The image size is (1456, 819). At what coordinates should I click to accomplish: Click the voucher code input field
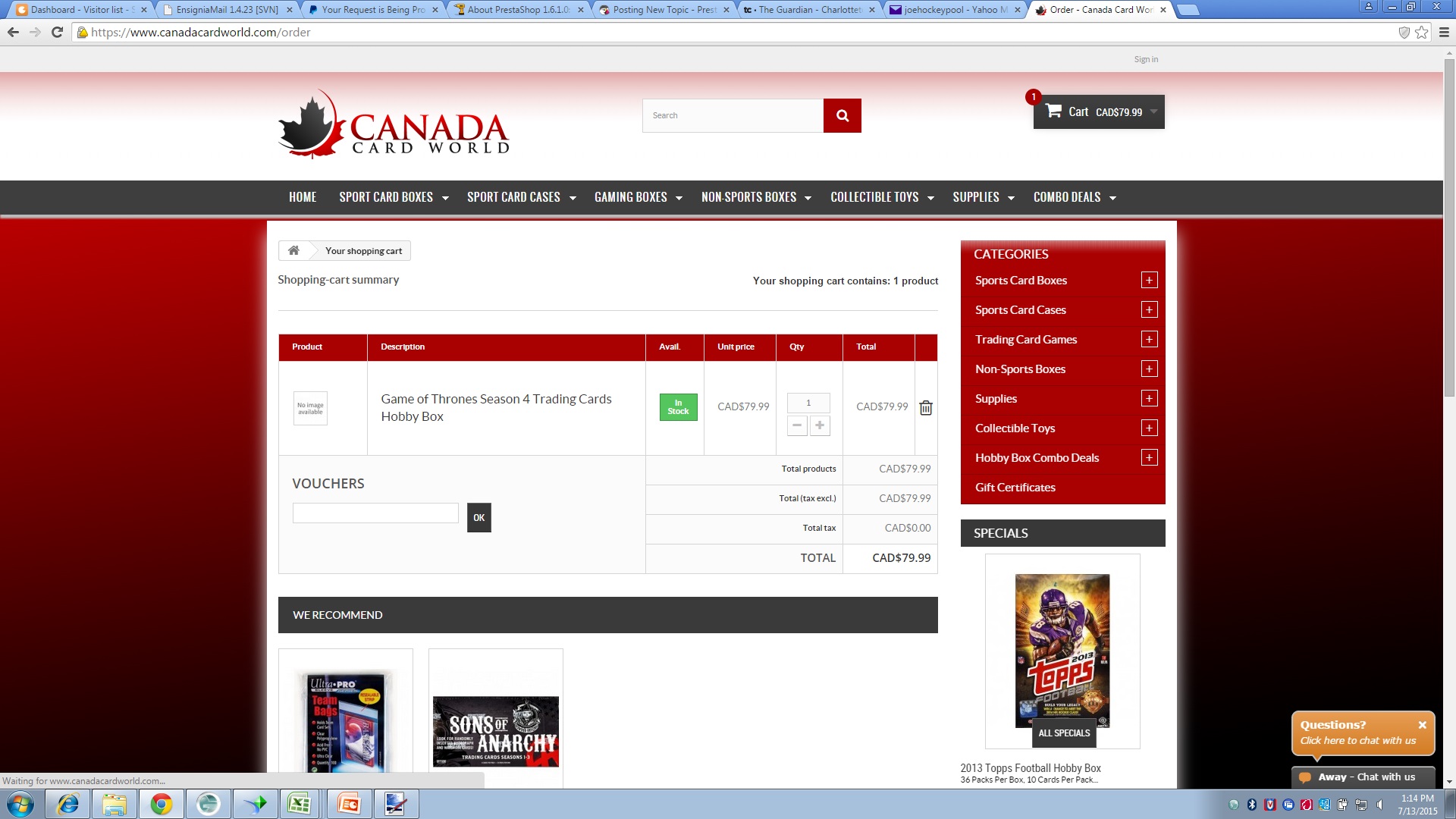[375, 513]
